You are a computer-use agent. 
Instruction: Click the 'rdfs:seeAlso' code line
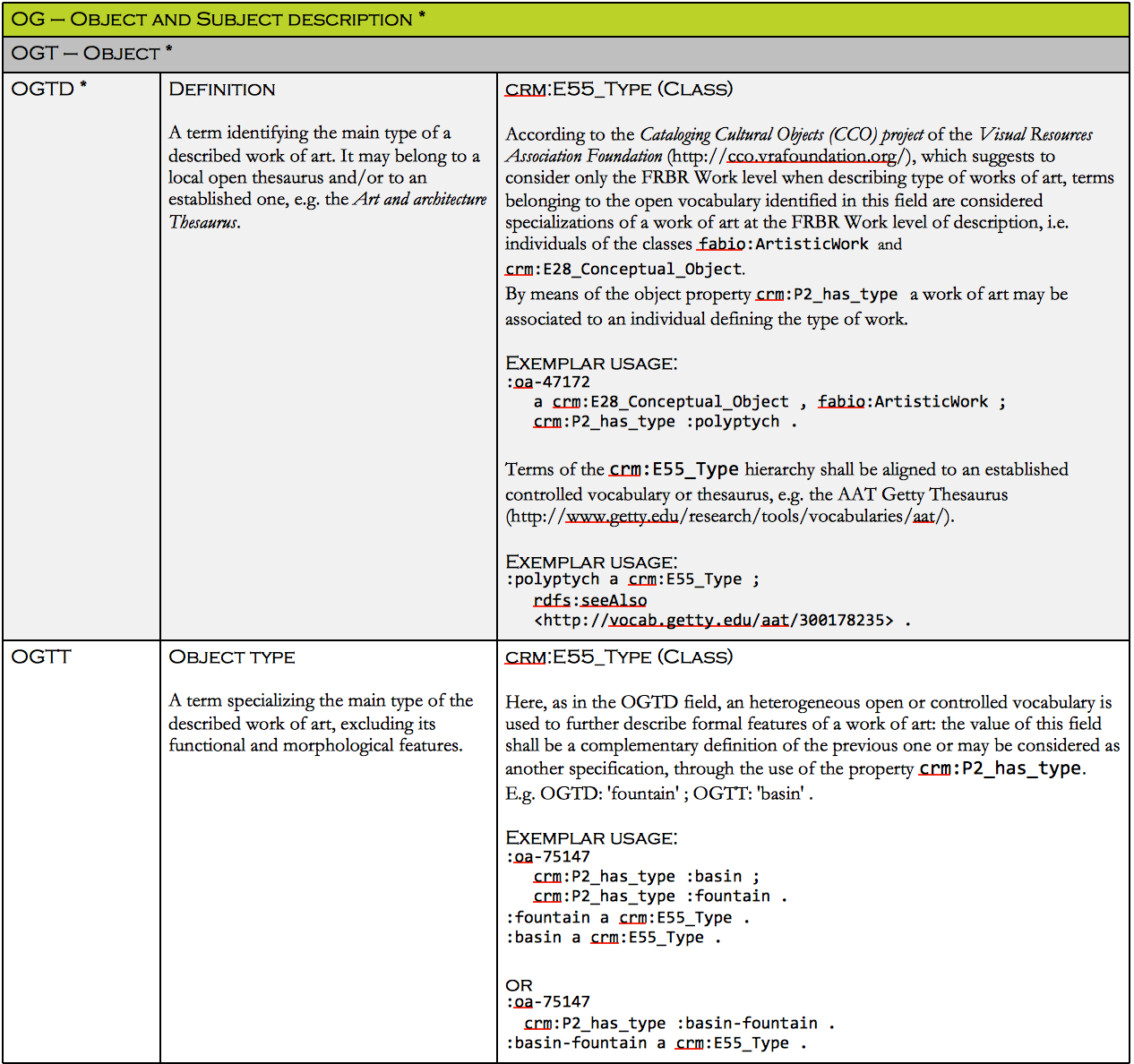(x=590, y=600)
